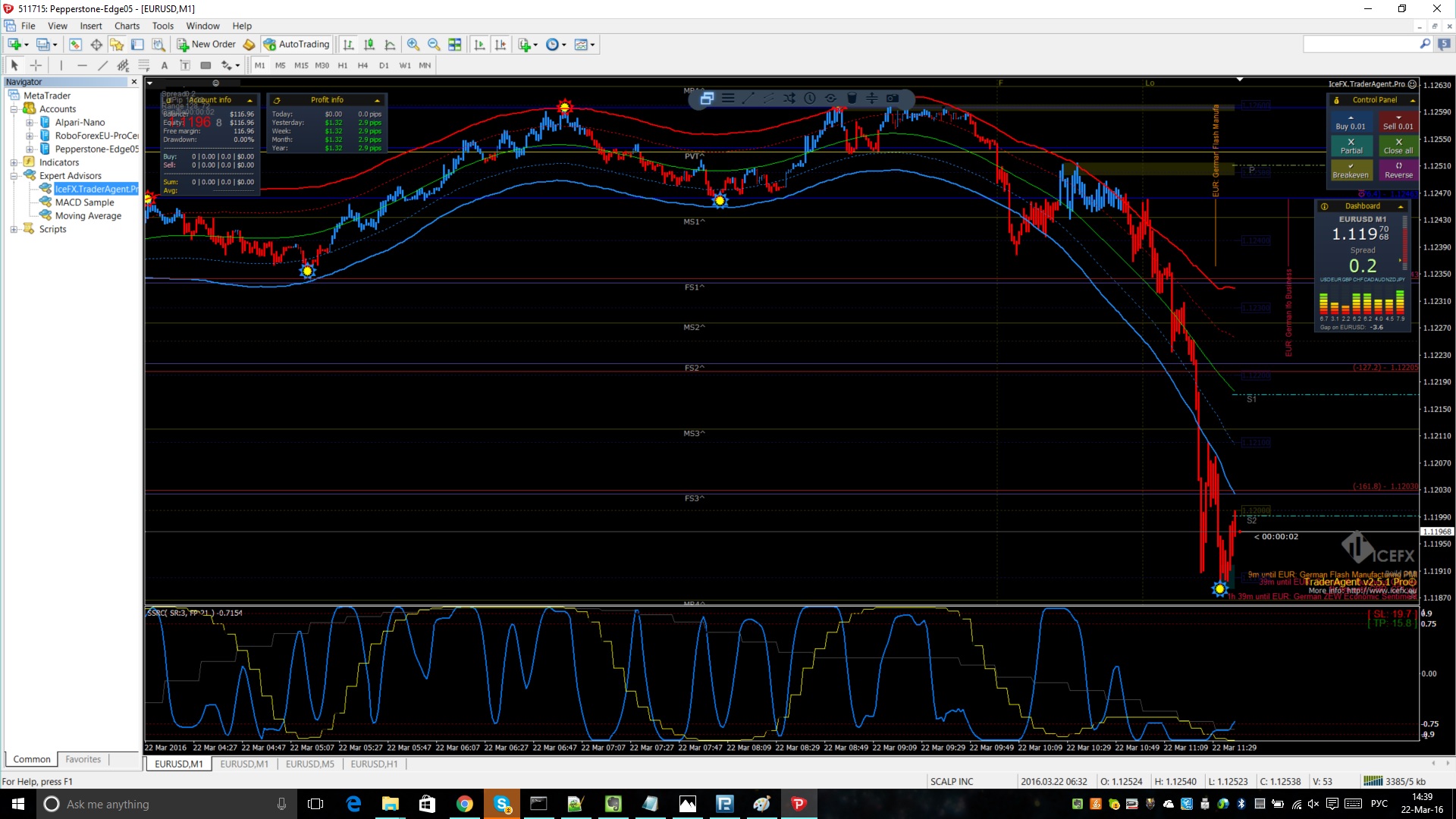Collapse the Dashboard widget arrow

tap(1401, 206)
